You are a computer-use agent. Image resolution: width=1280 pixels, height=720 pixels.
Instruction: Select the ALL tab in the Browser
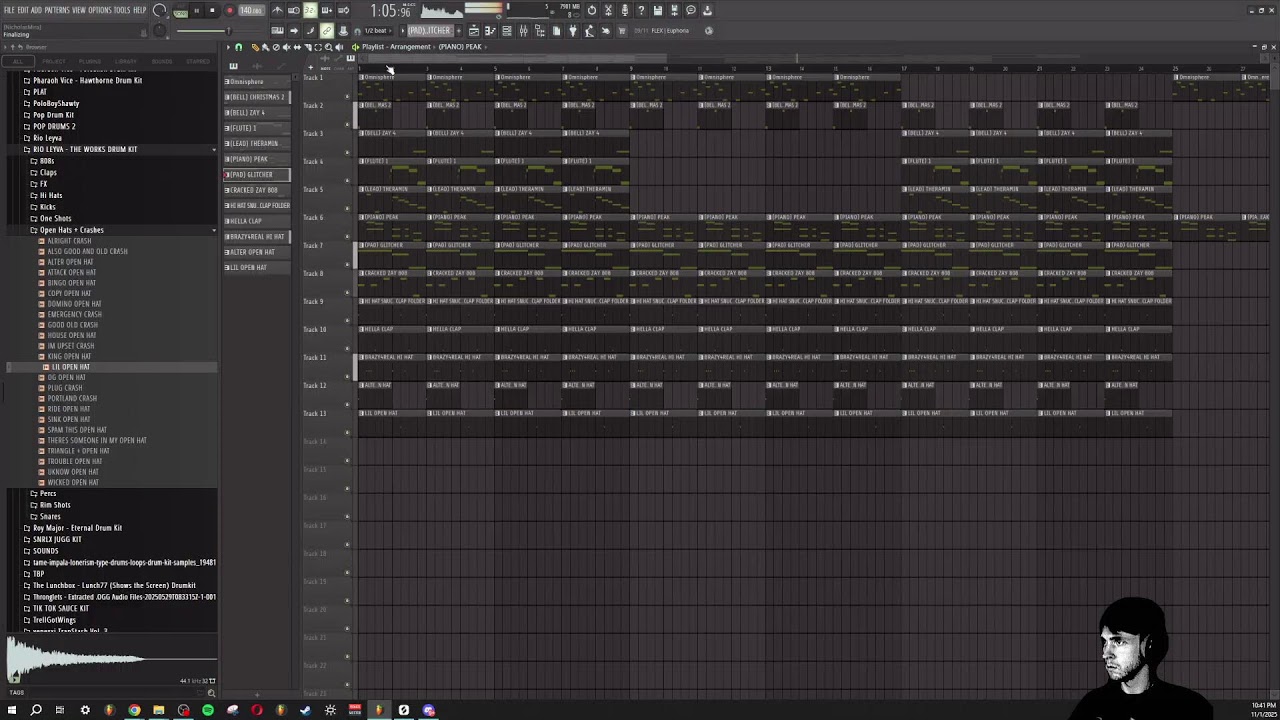[x=18, y=61]
